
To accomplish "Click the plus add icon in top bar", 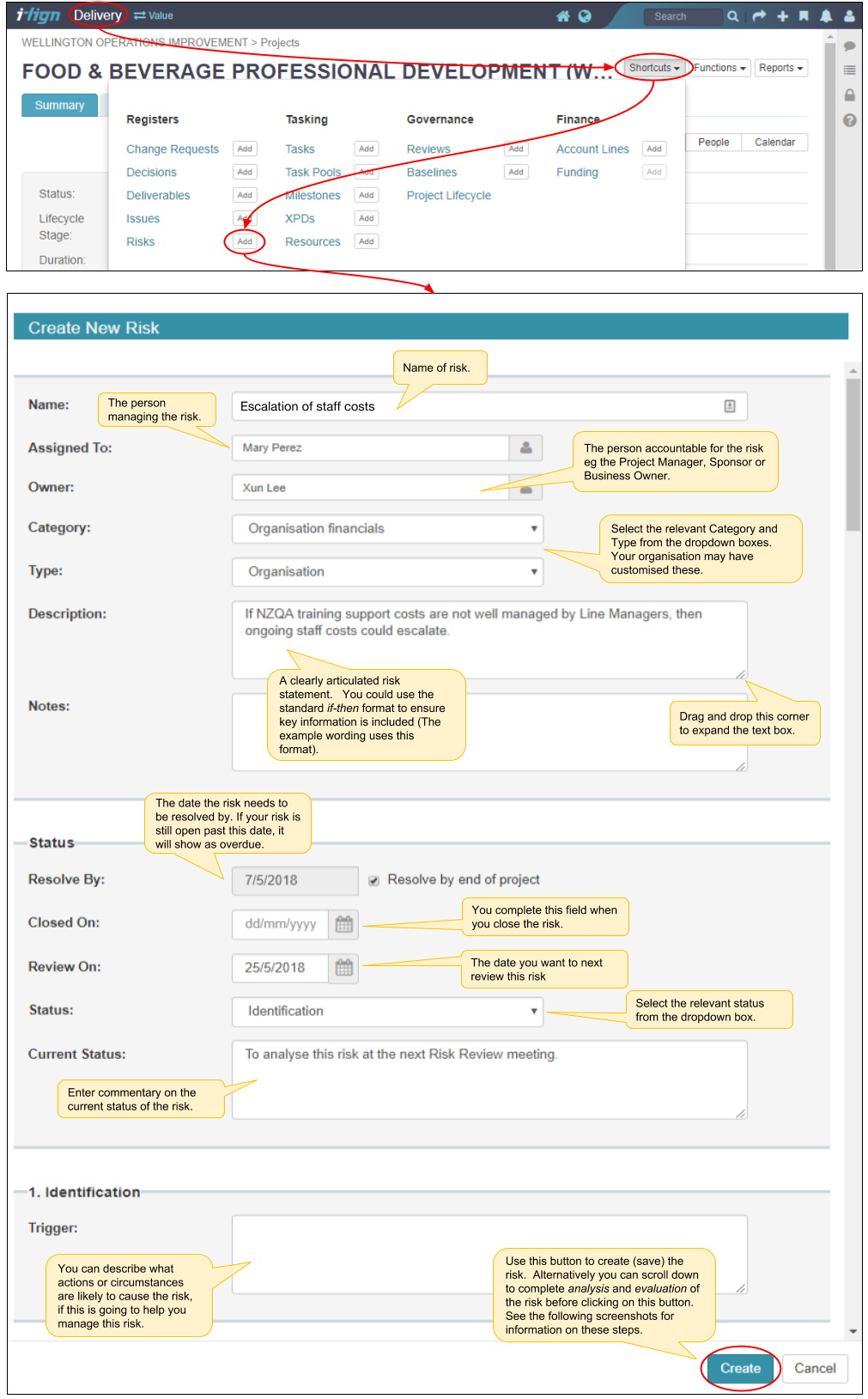I will (x=782, y=16).
